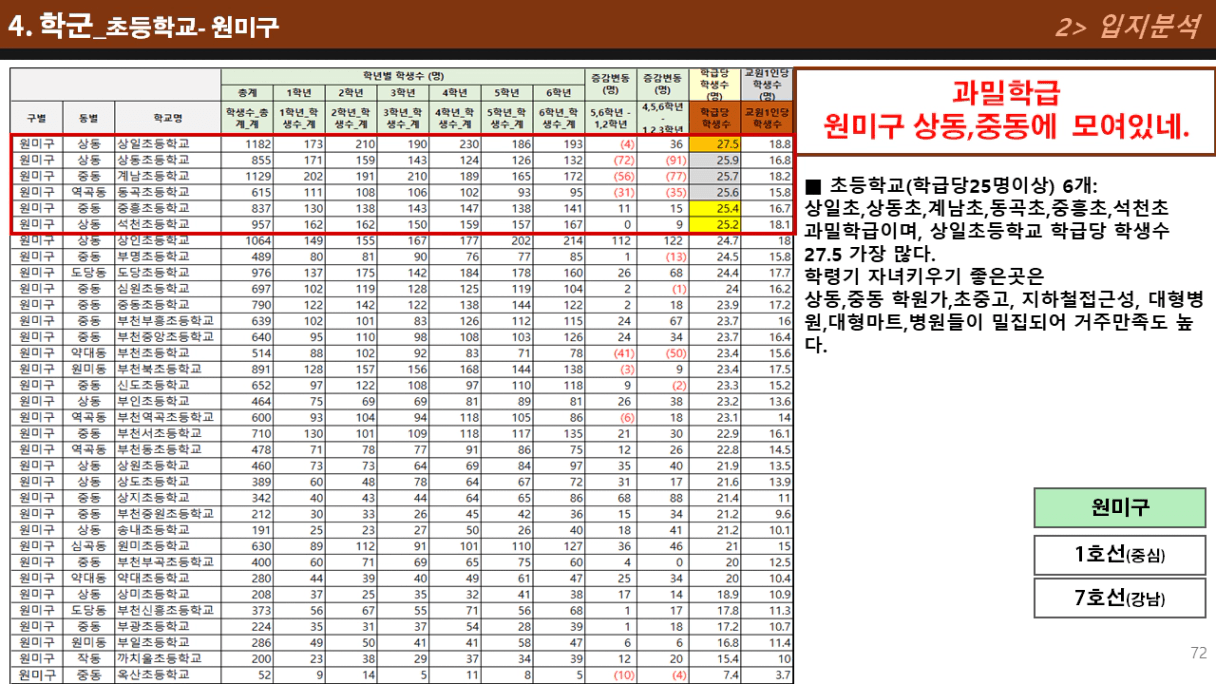Select the 1호선(중심) button
The height and width of the screenshot is (684, 1216).
click(x=1119, y=555)
